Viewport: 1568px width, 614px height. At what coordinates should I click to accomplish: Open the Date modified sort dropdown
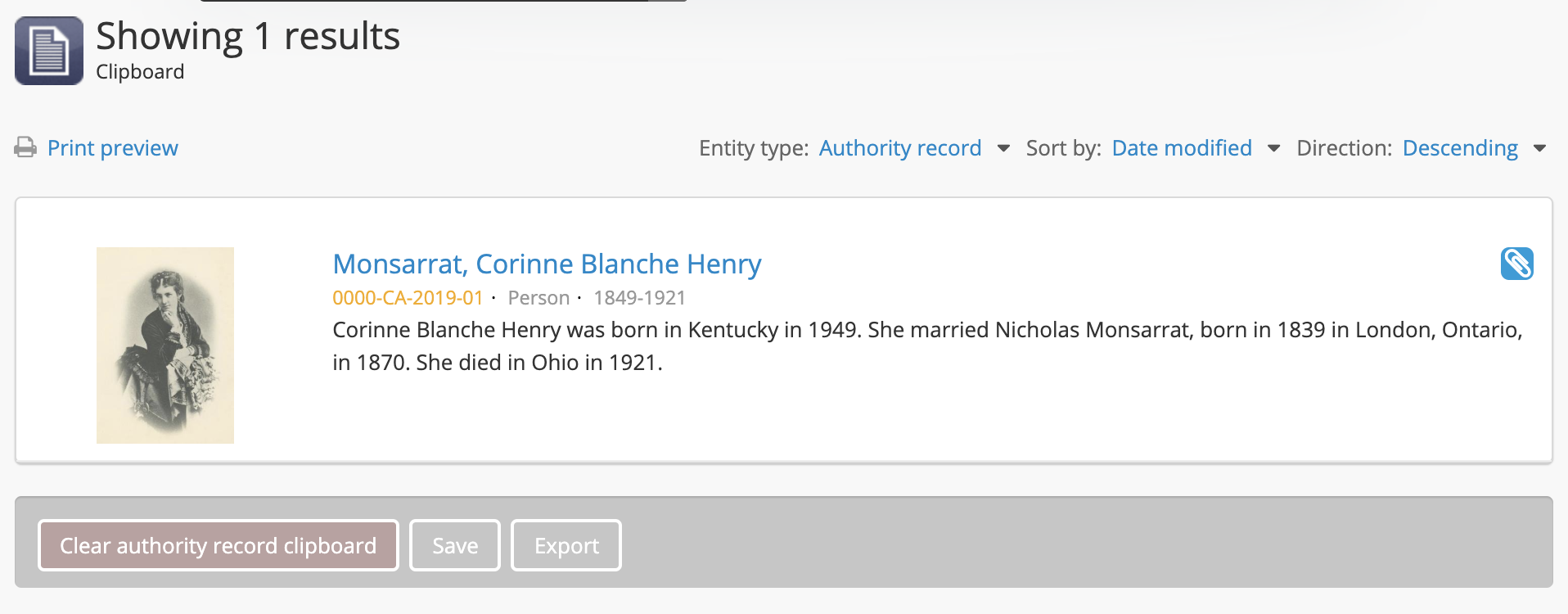coord(1181,148)
